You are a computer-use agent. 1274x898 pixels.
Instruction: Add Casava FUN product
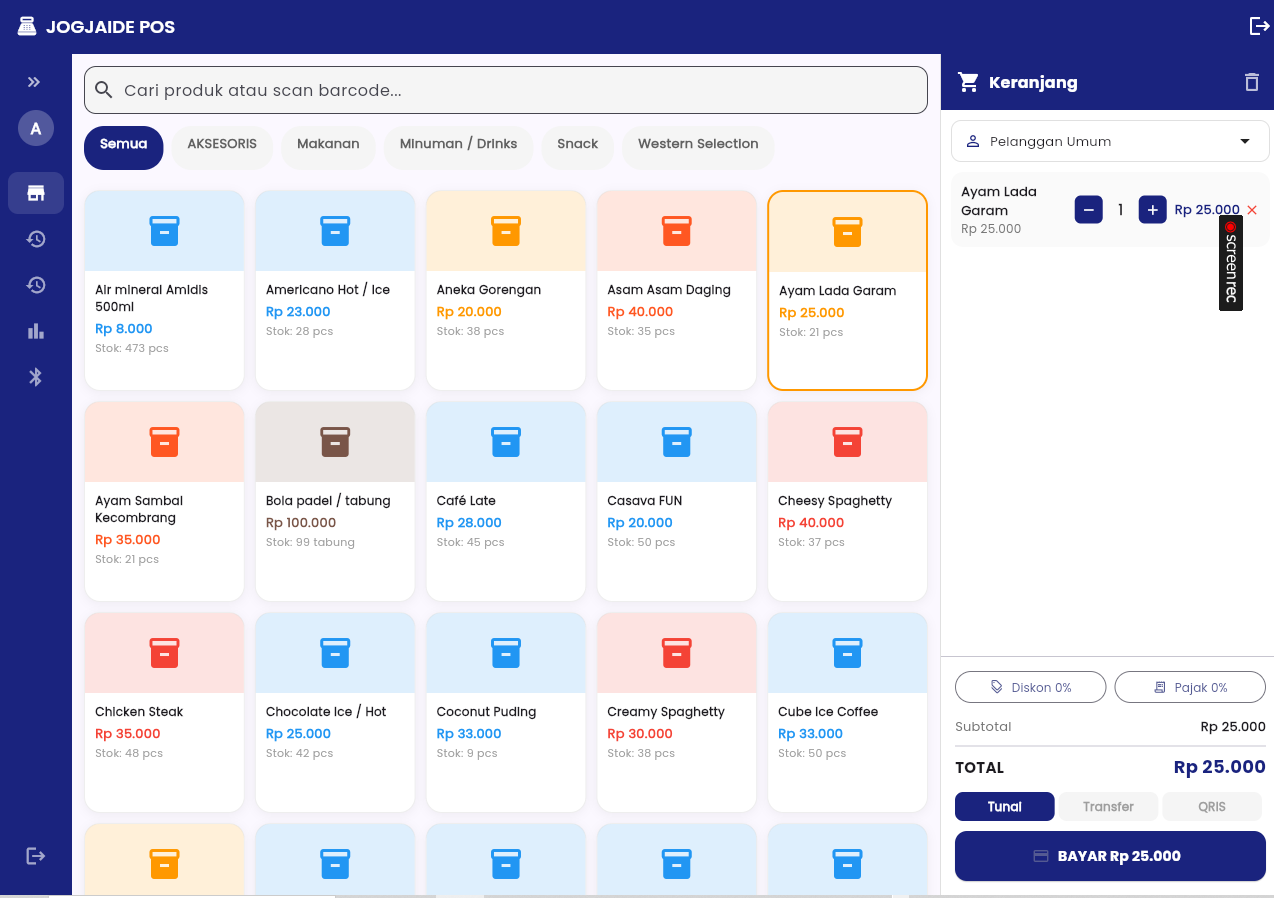tap(677, 501)
